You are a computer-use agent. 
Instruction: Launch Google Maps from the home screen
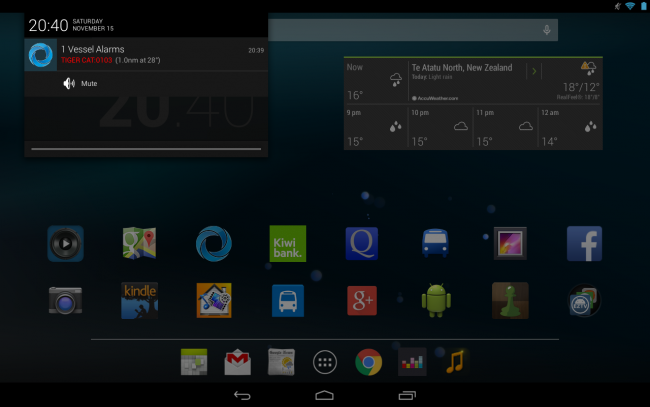pyautogui.click(x=139, y=243)
